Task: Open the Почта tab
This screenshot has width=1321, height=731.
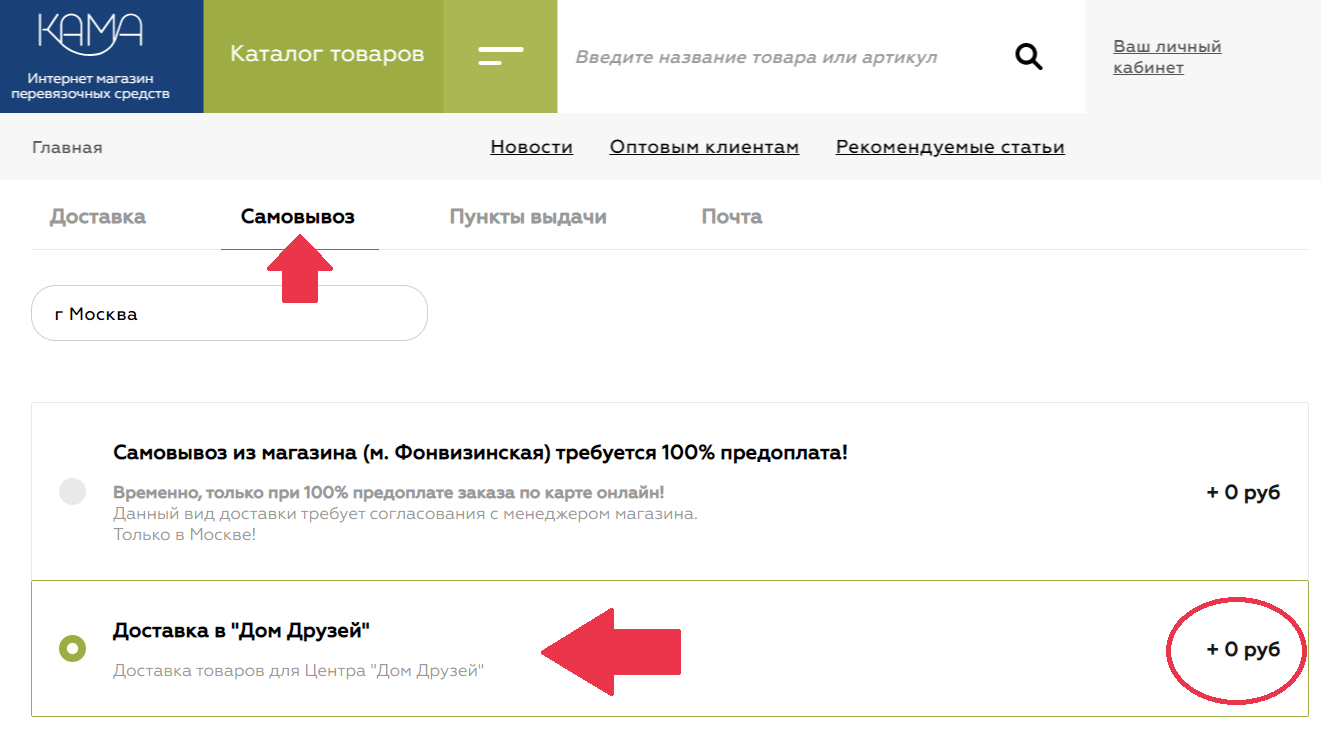Action: tap(732, 217)
